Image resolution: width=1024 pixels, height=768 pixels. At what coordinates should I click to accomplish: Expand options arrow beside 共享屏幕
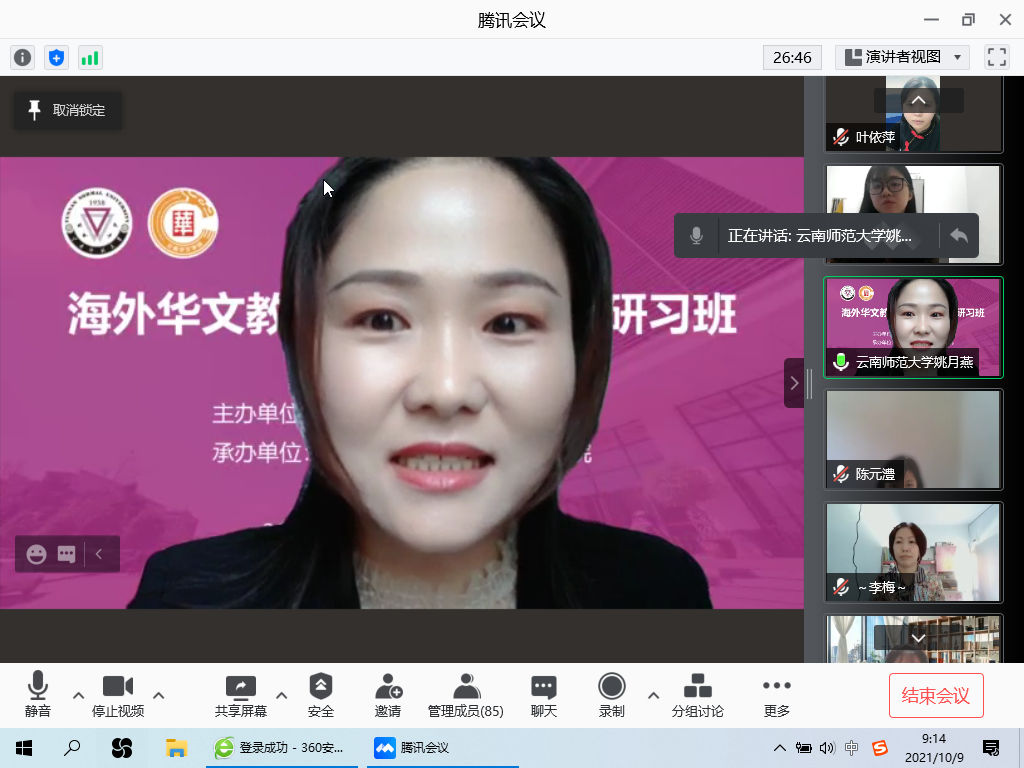pyautogui.click(x=281, y=695)
